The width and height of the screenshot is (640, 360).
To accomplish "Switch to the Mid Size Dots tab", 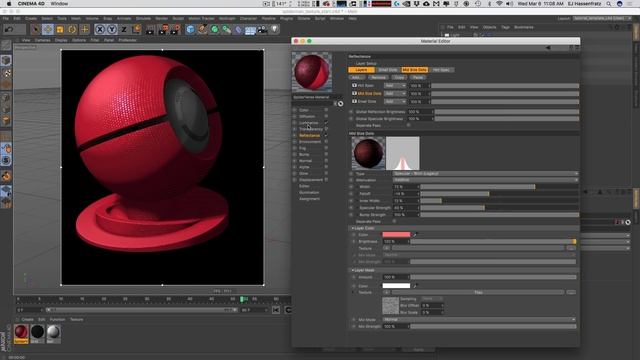I will coord(414,70).
